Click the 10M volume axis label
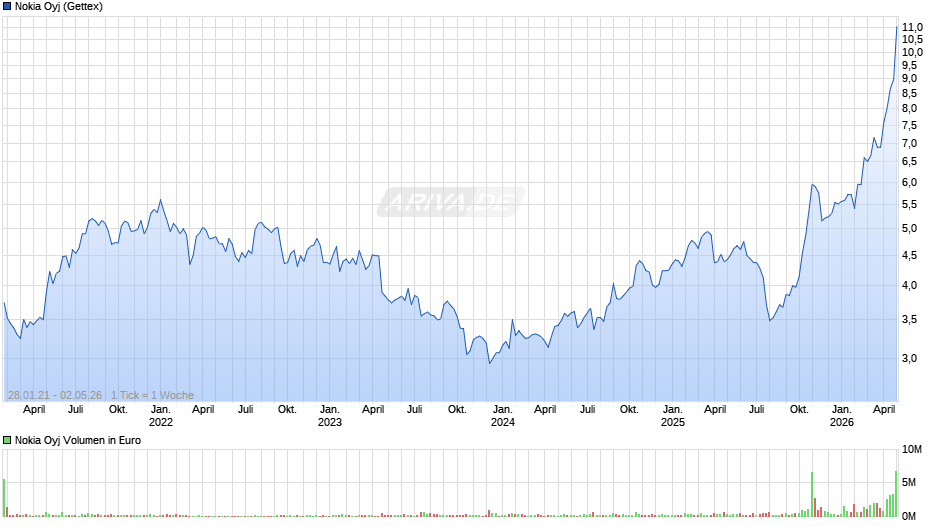940x526 pixels. click(x=912, y=450)
